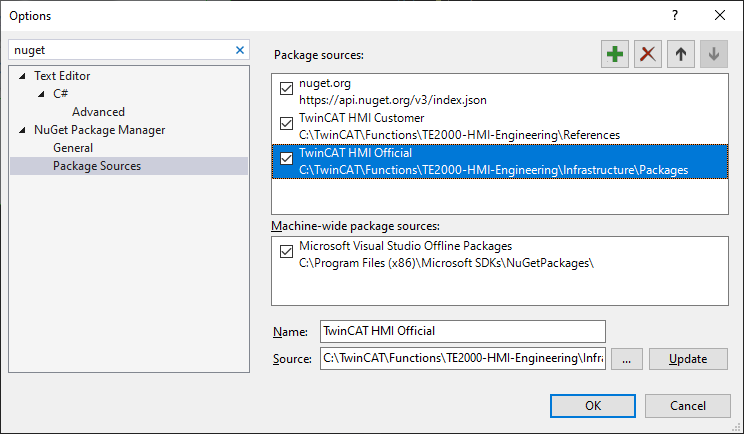
Task: Clear the nuget search text
Action: (240, 50)
